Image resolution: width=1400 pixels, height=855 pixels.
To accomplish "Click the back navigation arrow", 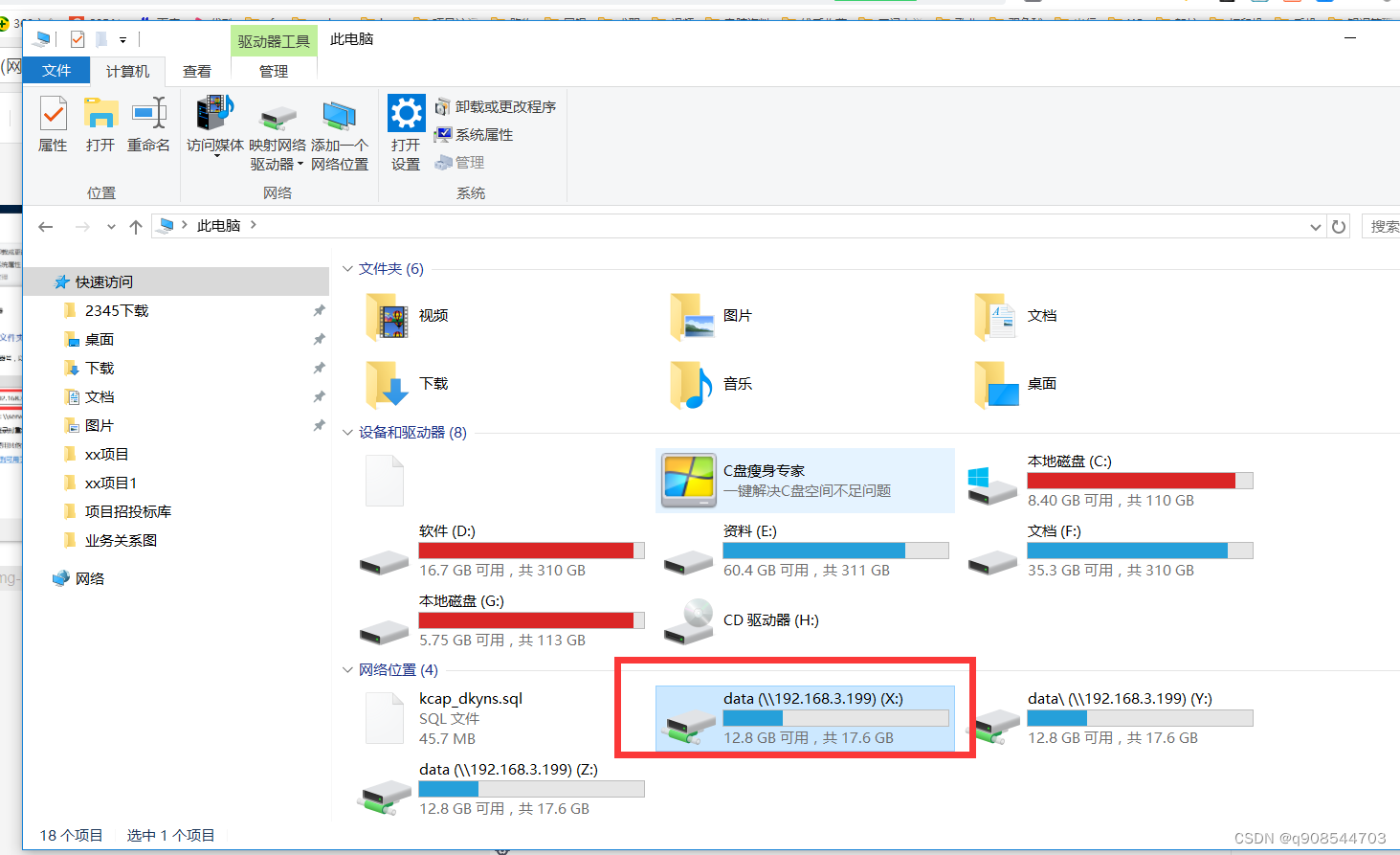I will pos(45,227).
